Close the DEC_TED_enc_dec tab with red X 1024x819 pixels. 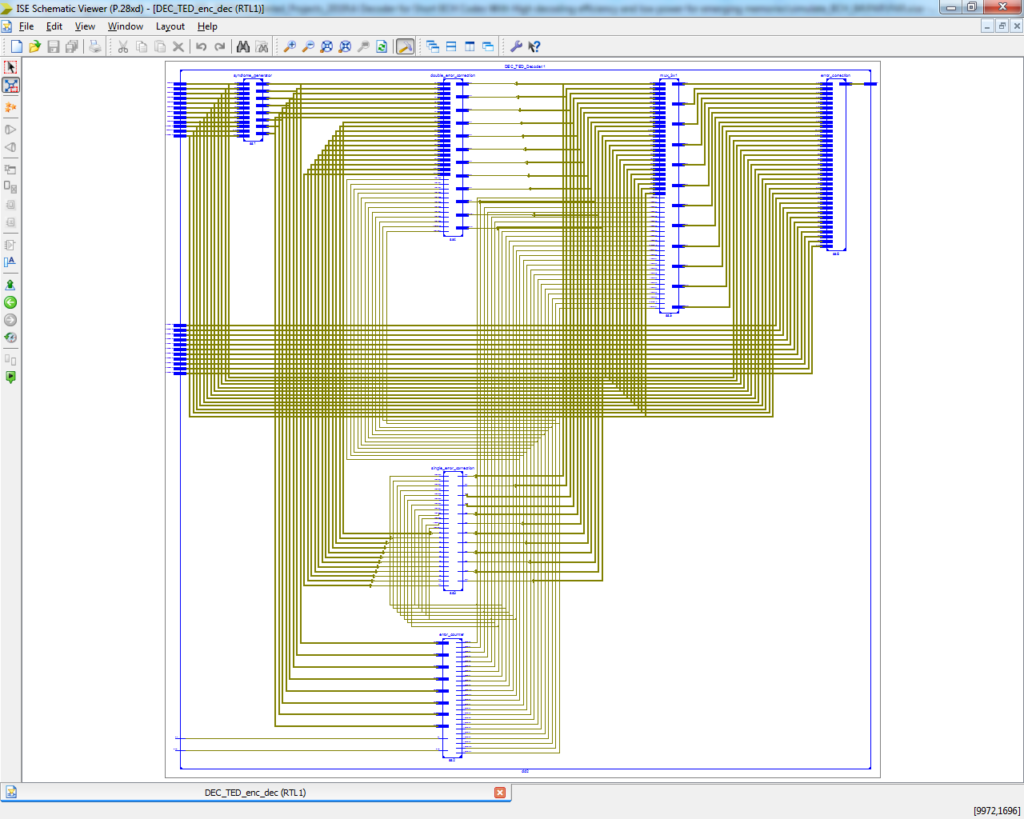click(500, 793)
